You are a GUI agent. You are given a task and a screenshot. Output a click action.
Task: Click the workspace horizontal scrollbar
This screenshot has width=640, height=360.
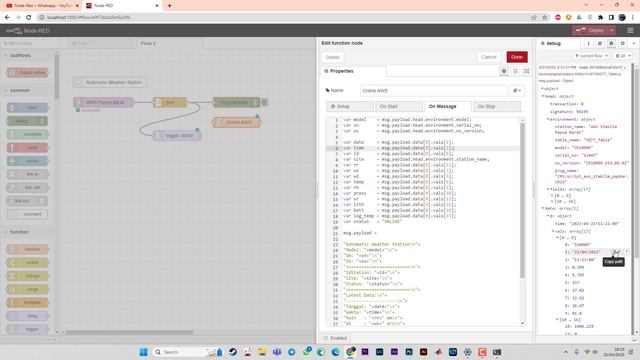pos(129,332)
